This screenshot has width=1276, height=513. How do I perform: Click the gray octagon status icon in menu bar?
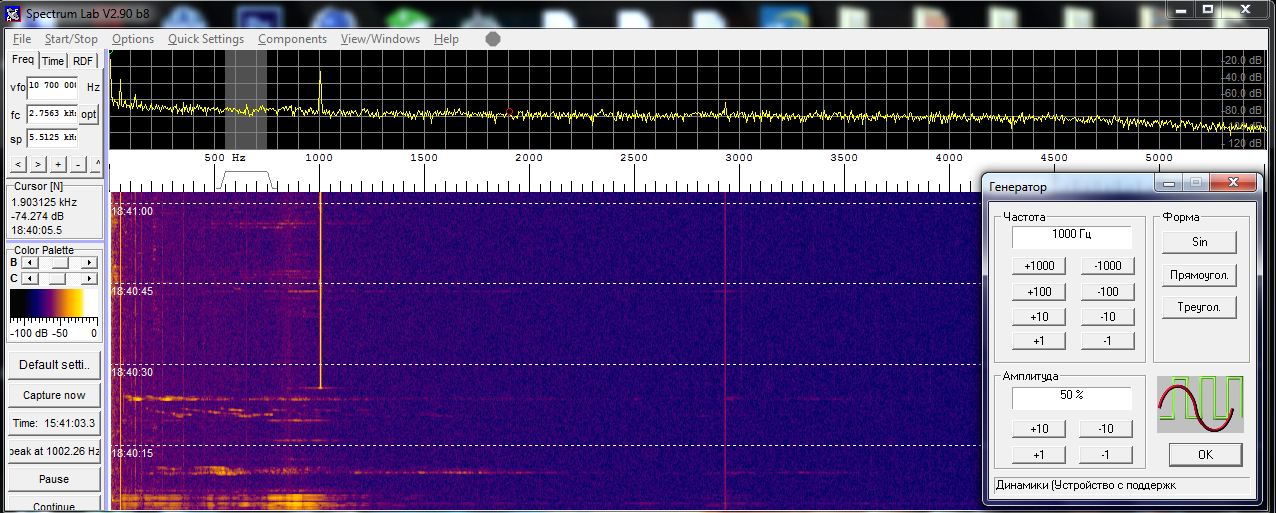pos(492,39)
